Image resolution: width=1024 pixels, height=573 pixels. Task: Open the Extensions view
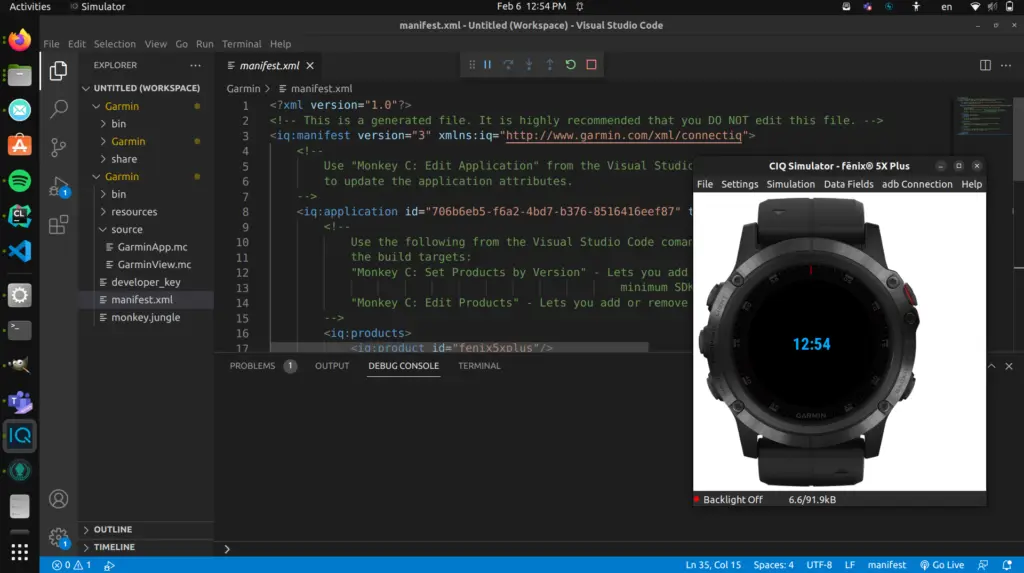58,225
